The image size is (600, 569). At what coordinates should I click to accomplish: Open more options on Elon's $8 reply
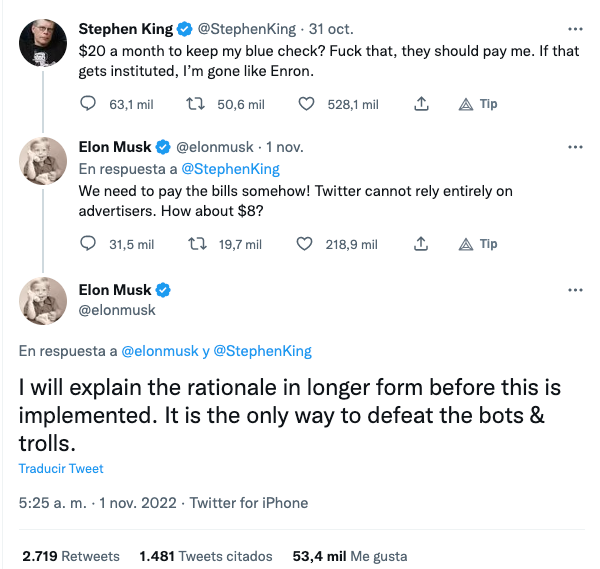[x=574, y=147]
